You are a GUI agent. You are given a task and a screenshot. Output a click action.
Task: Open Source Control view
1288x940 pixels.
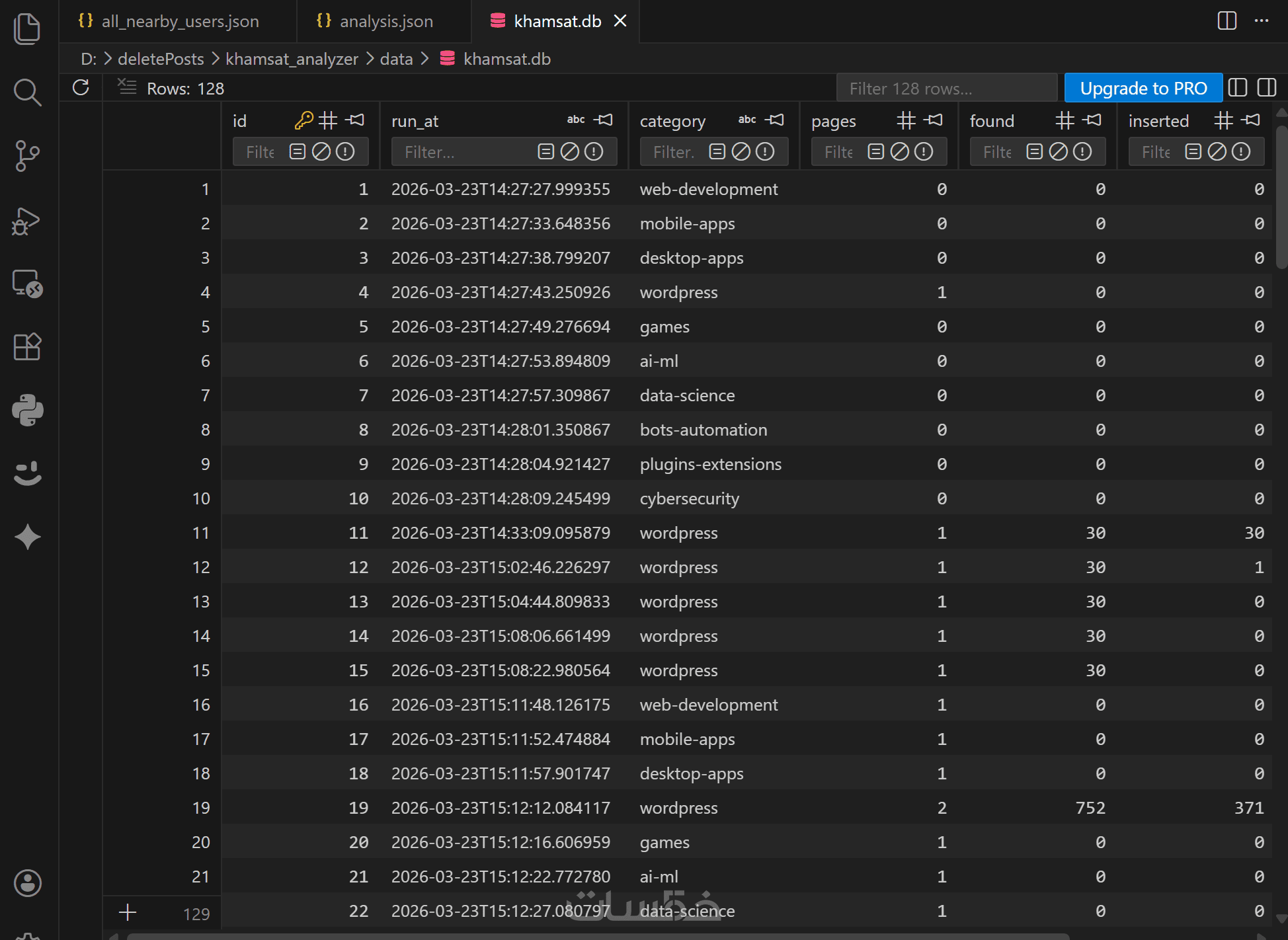coord(27,155)
